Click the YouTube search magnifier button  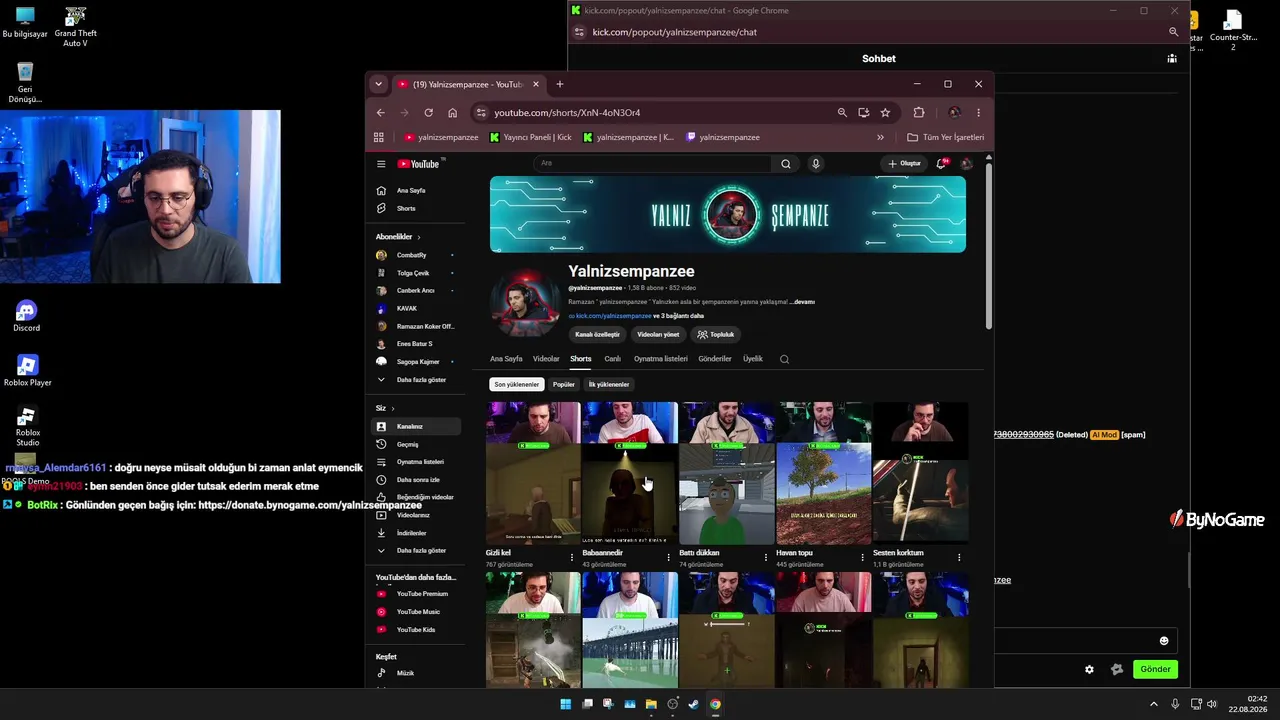point(786,164)
